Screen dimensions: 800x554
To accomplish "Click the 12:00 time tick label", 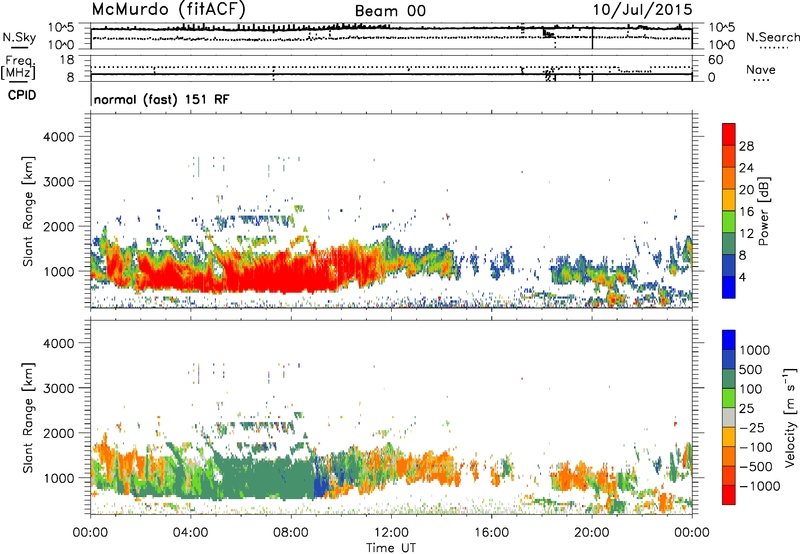I will pos(391,533).
